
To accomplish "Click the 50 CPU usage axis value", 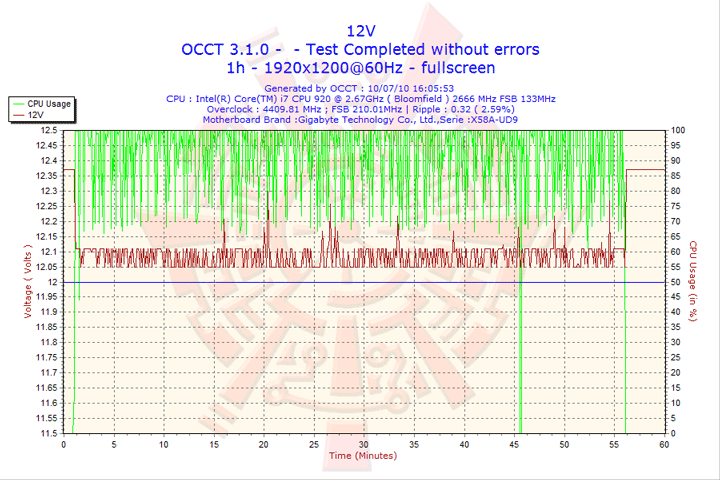I will click(x=675, y=282).
